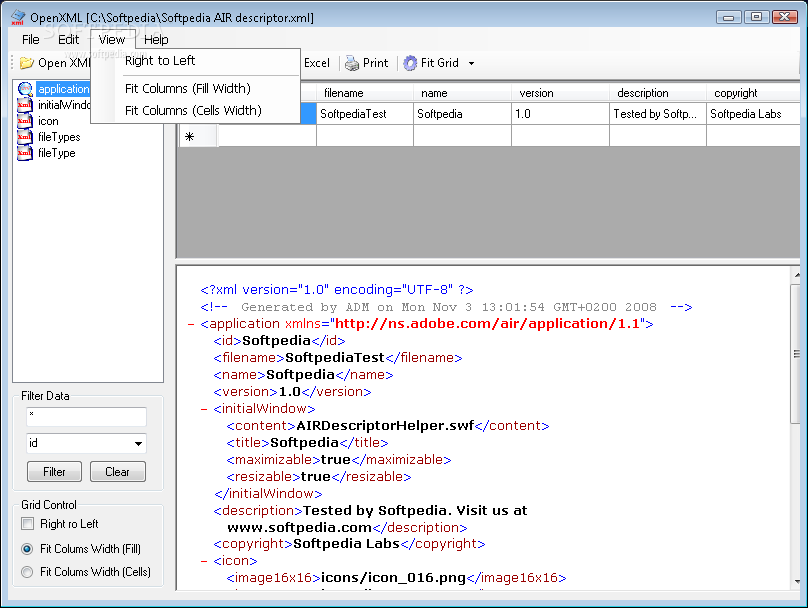Click the Fit Grid gear icon
808x608 pixels.
(x=410, y=63)
